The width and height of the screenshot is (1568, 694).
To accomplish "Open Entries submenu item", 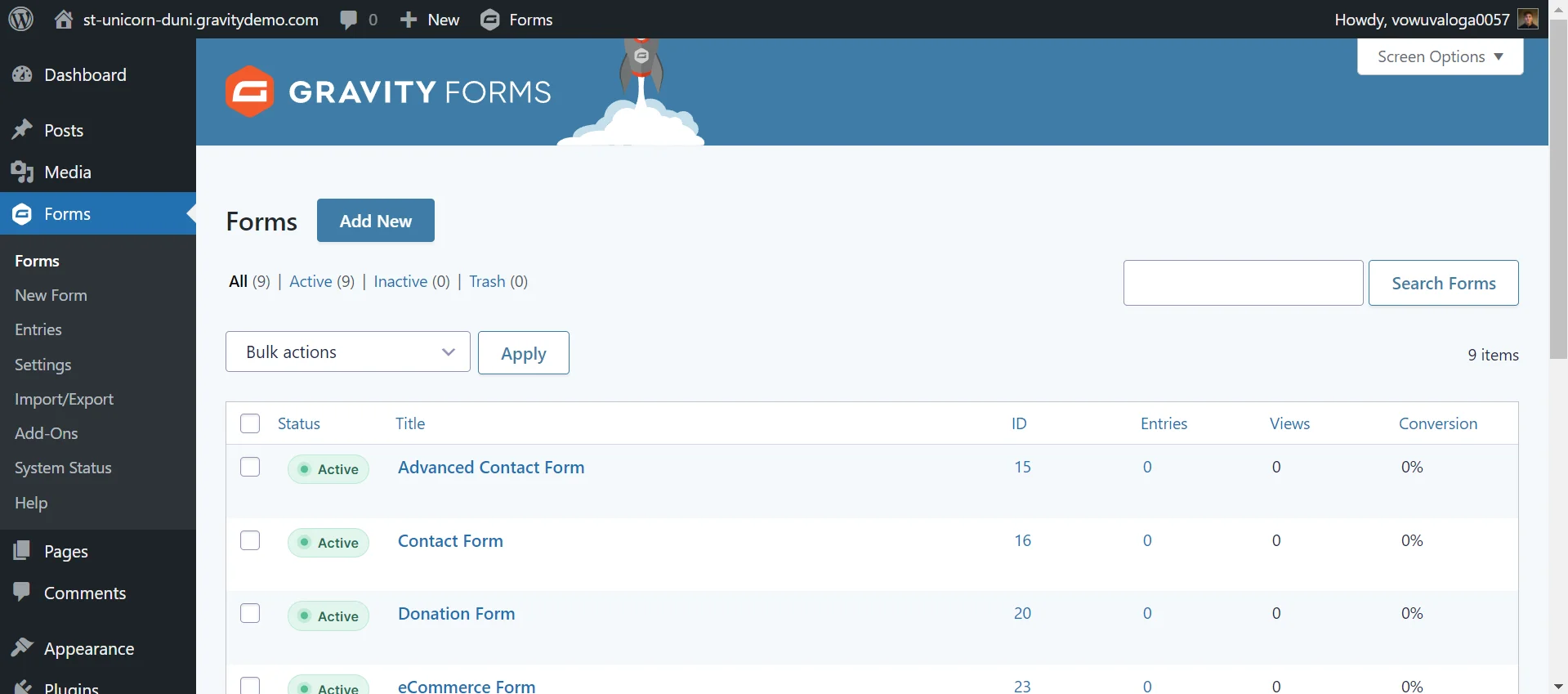I will pos(38,329).
